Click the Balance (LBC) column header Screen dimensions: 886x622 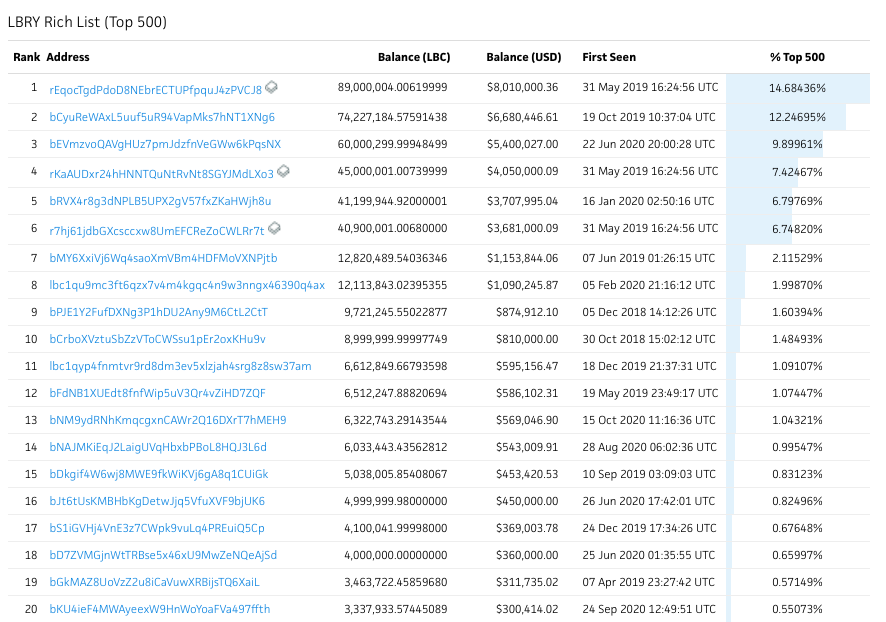click(x=413, y=57)
